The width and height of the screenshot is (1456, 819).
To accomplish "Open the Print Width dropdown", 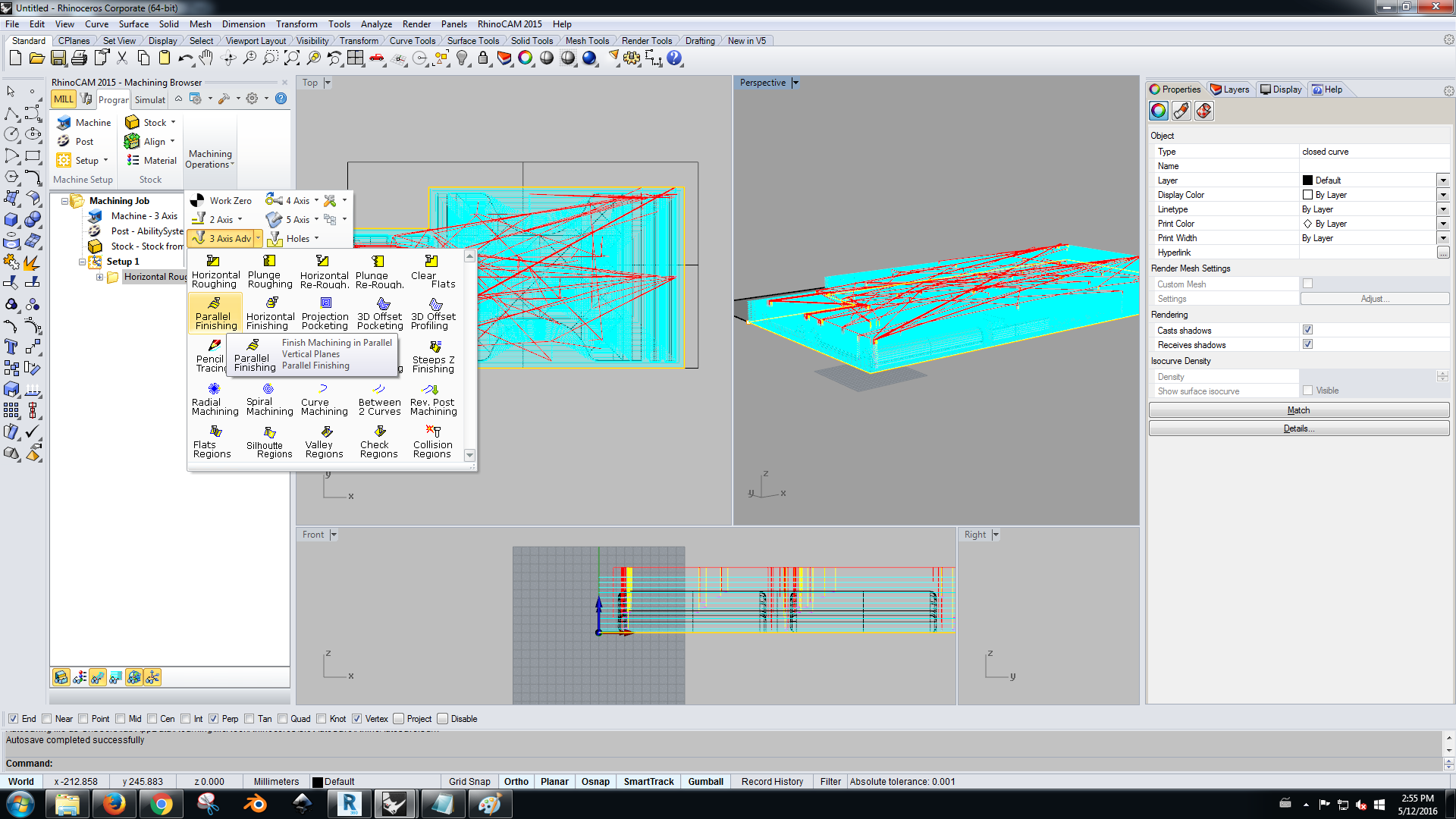I will click(1443, 238).
